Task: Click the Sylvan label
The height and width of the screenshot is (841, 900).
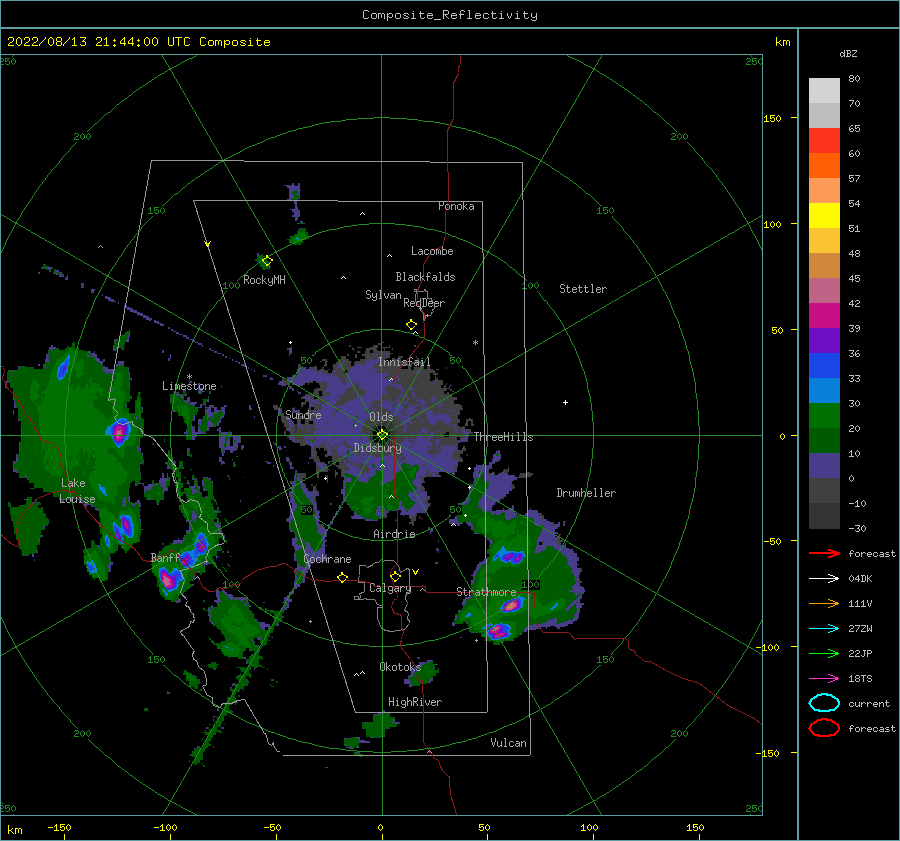Action: 383,295
